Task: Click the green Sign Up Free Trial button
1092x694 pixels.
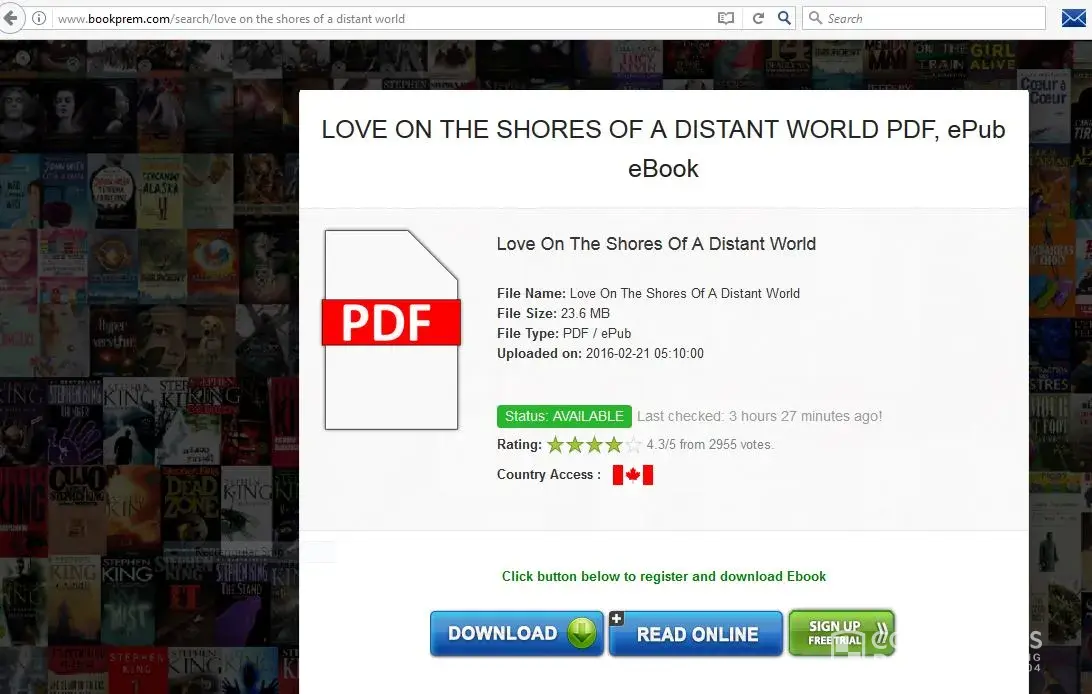Action: point(841,633)
